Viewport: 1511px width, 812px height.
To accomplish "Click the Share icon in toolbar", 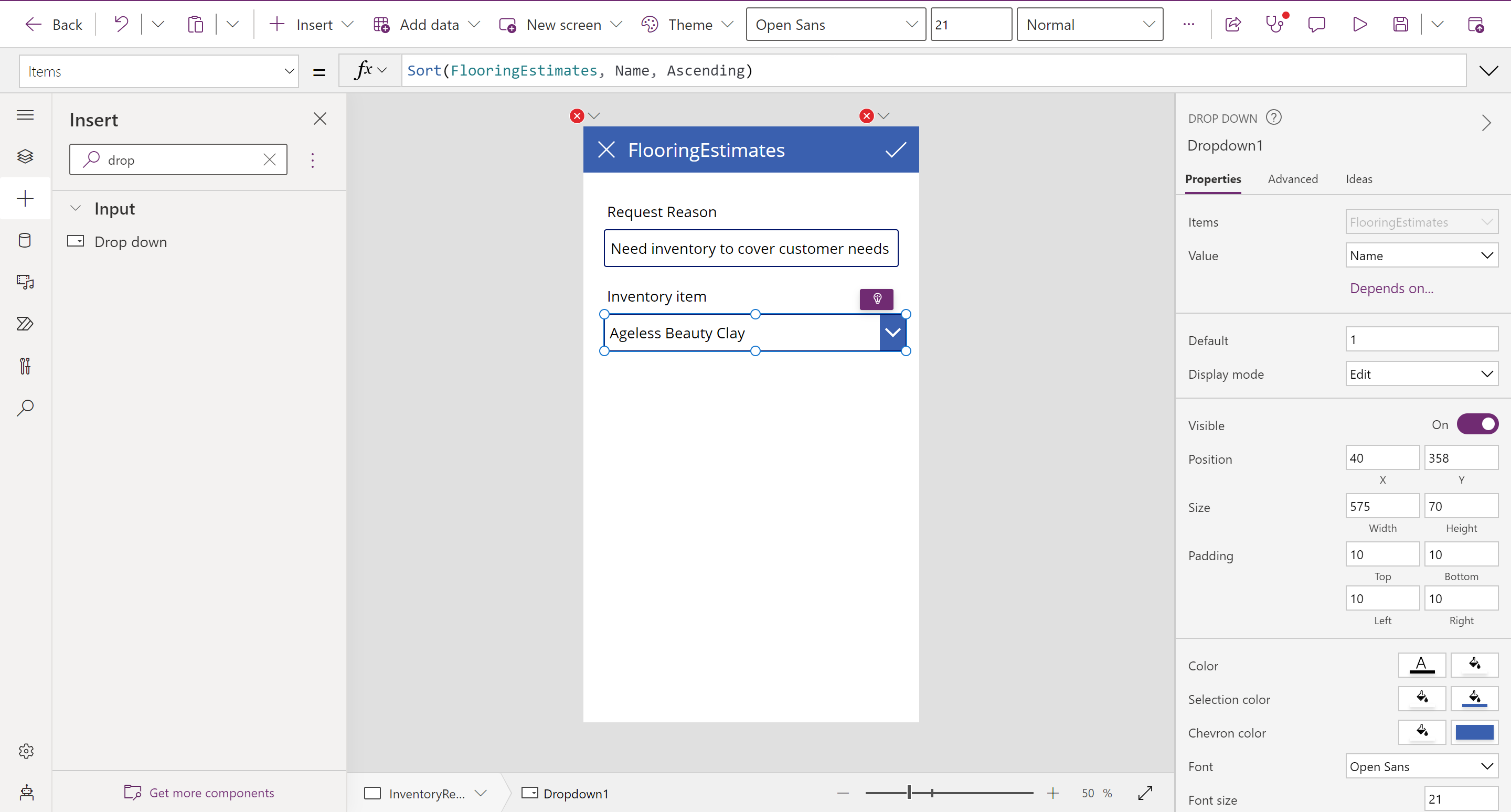I will point(1233,24).
